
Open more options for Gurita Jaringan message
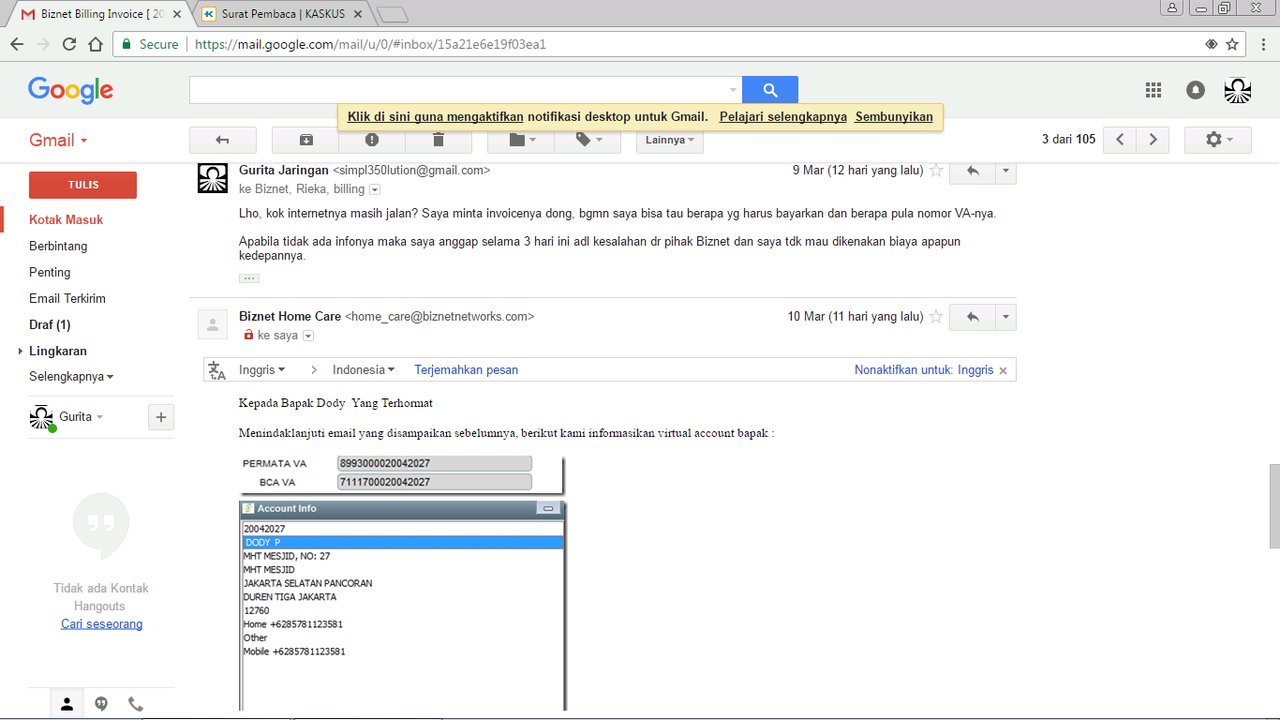click(x=1006, y=172)
